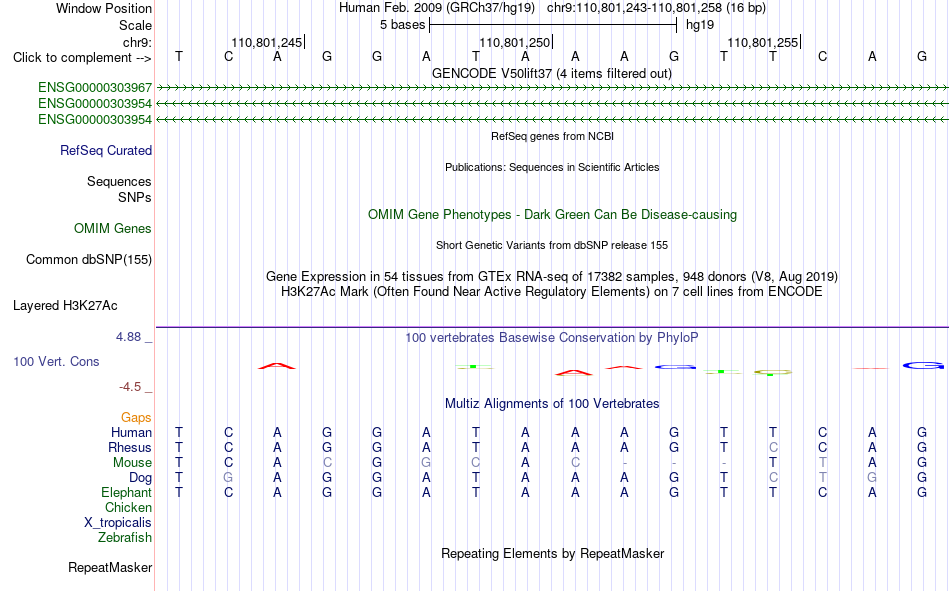Click 'Multiz Alignments of 100 Vertebrates' title

tap(552, 404)
